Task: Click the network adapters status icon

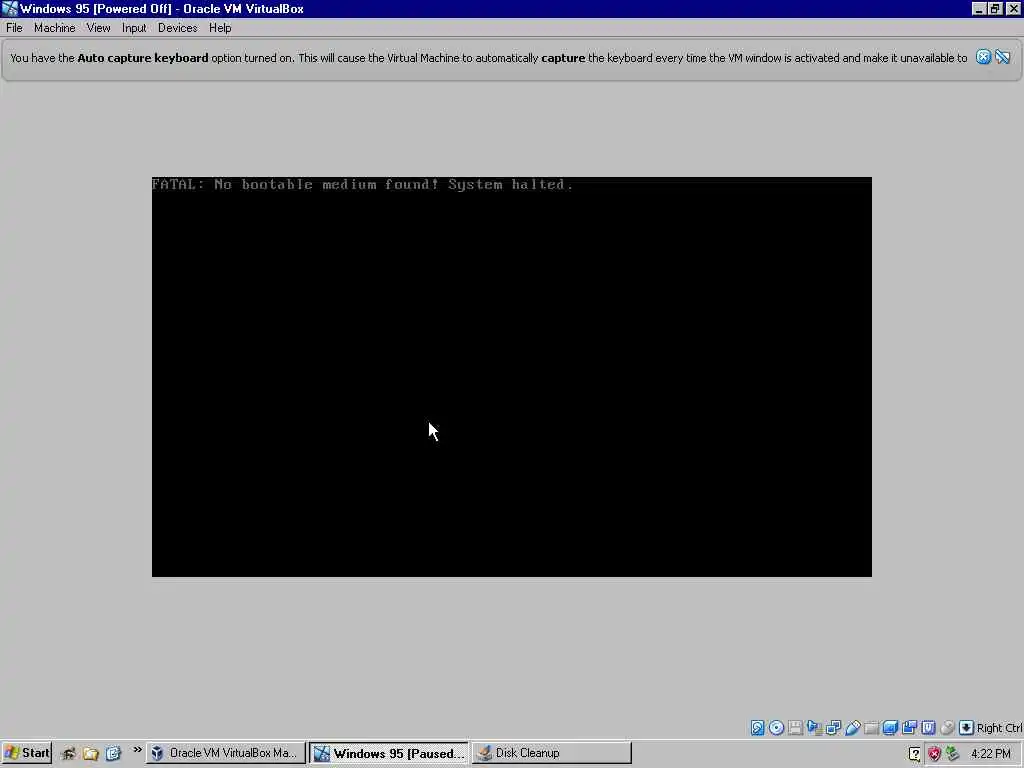Action: (833, 728)
